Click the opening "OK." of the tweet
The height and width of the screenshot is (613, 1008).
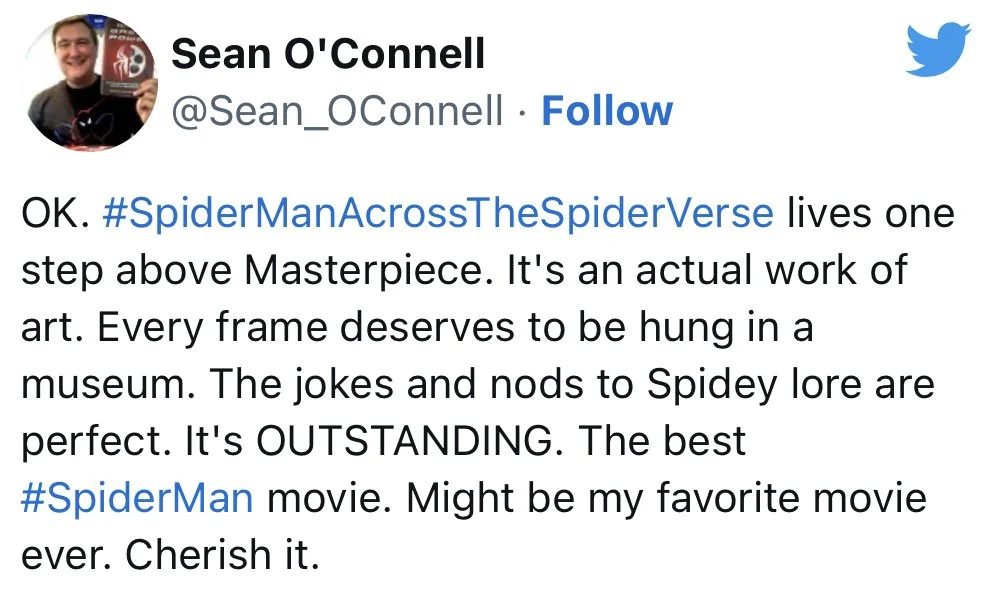click(x=53, y=215)
